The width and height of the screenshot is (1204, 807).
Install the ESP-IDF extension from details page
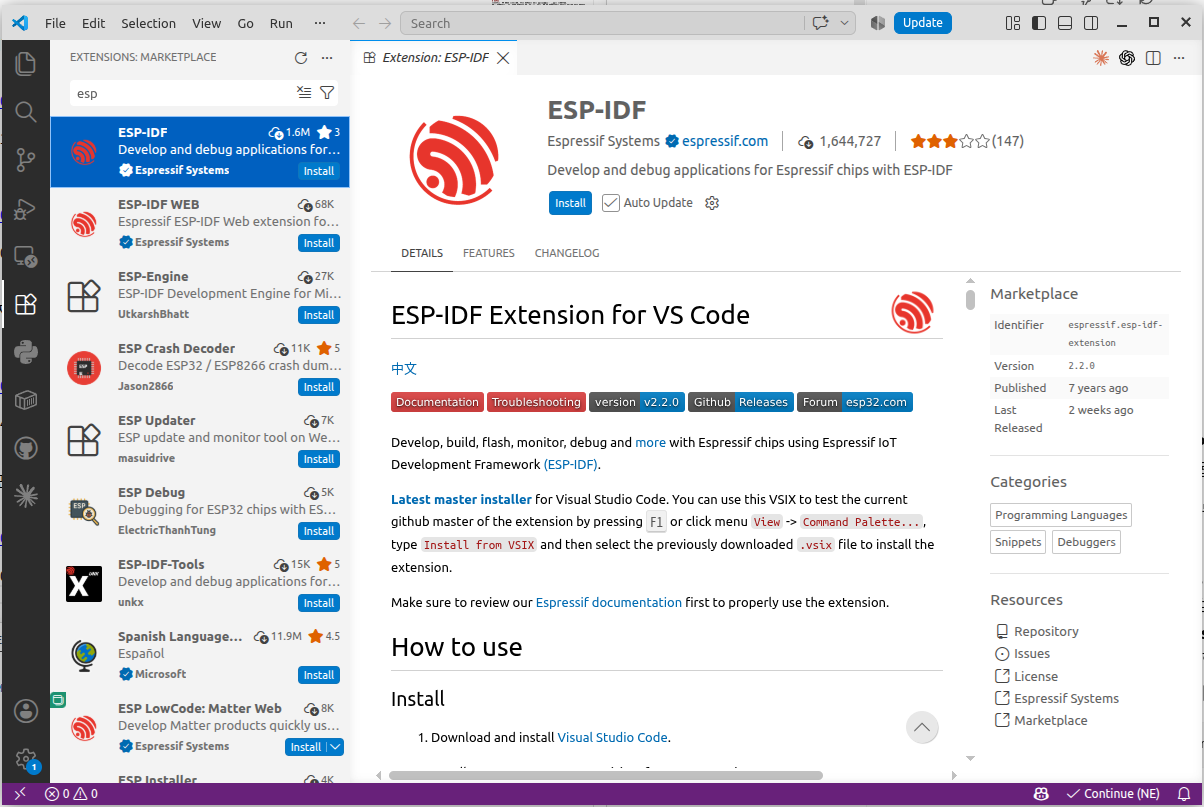(570, 203)
